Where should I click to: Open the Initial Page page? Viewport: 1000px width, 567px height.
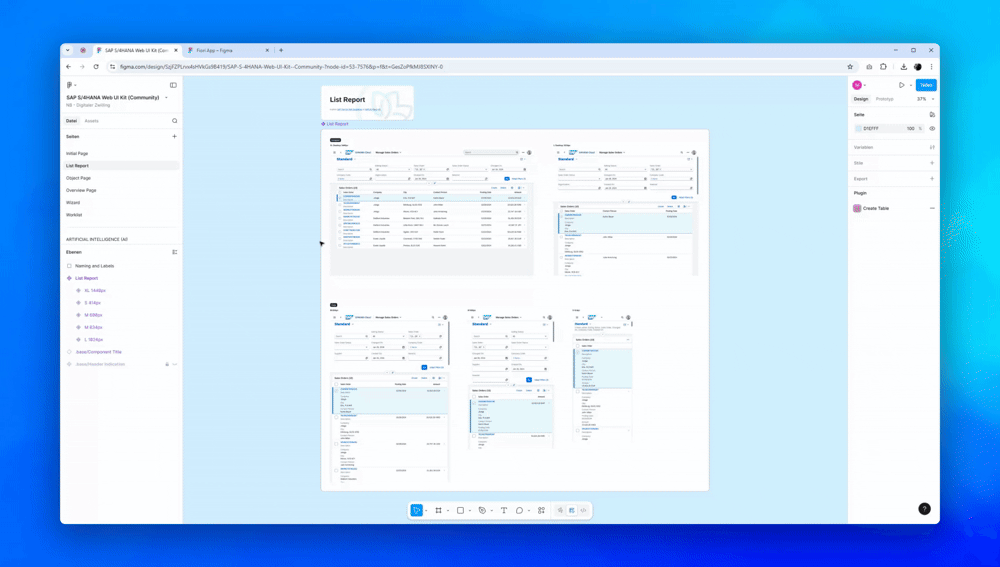coord(77,154)
